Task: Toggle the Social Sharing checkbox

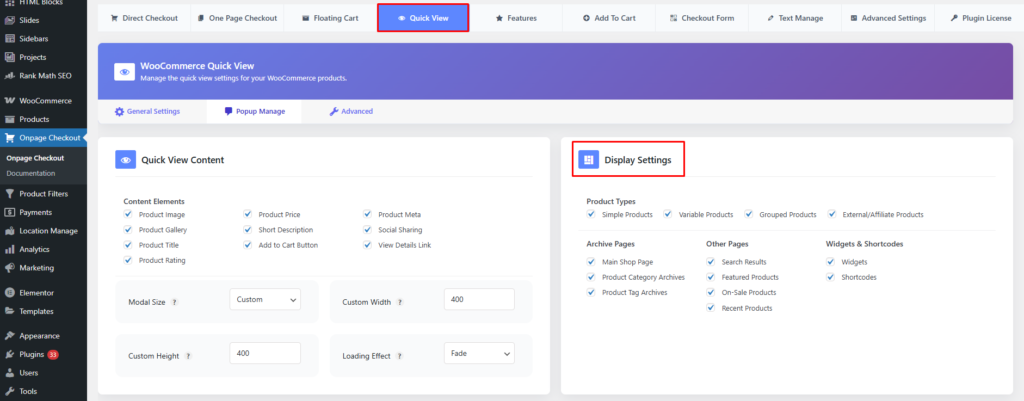Action: (368, 230)
